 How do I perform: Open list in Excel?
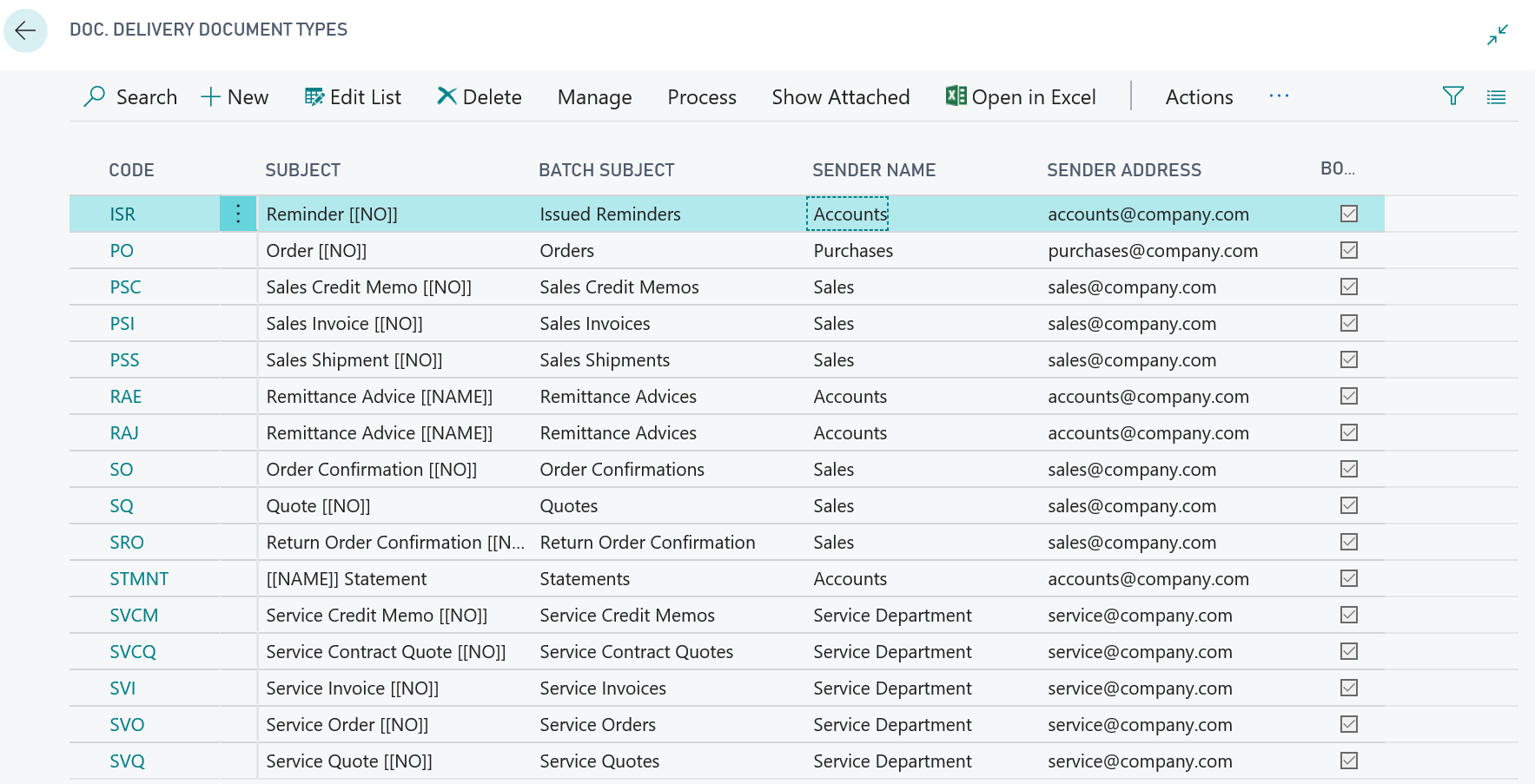click(x=1021, y=96)
